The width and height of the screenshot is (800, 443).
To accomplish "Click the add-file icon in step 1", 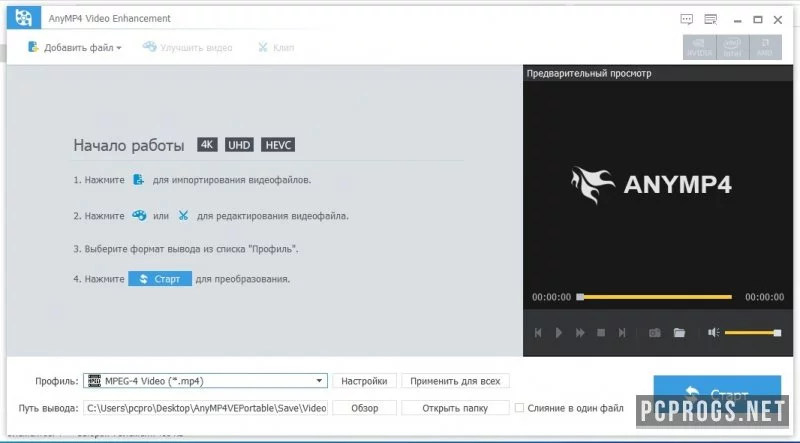I will click(138, 179).
